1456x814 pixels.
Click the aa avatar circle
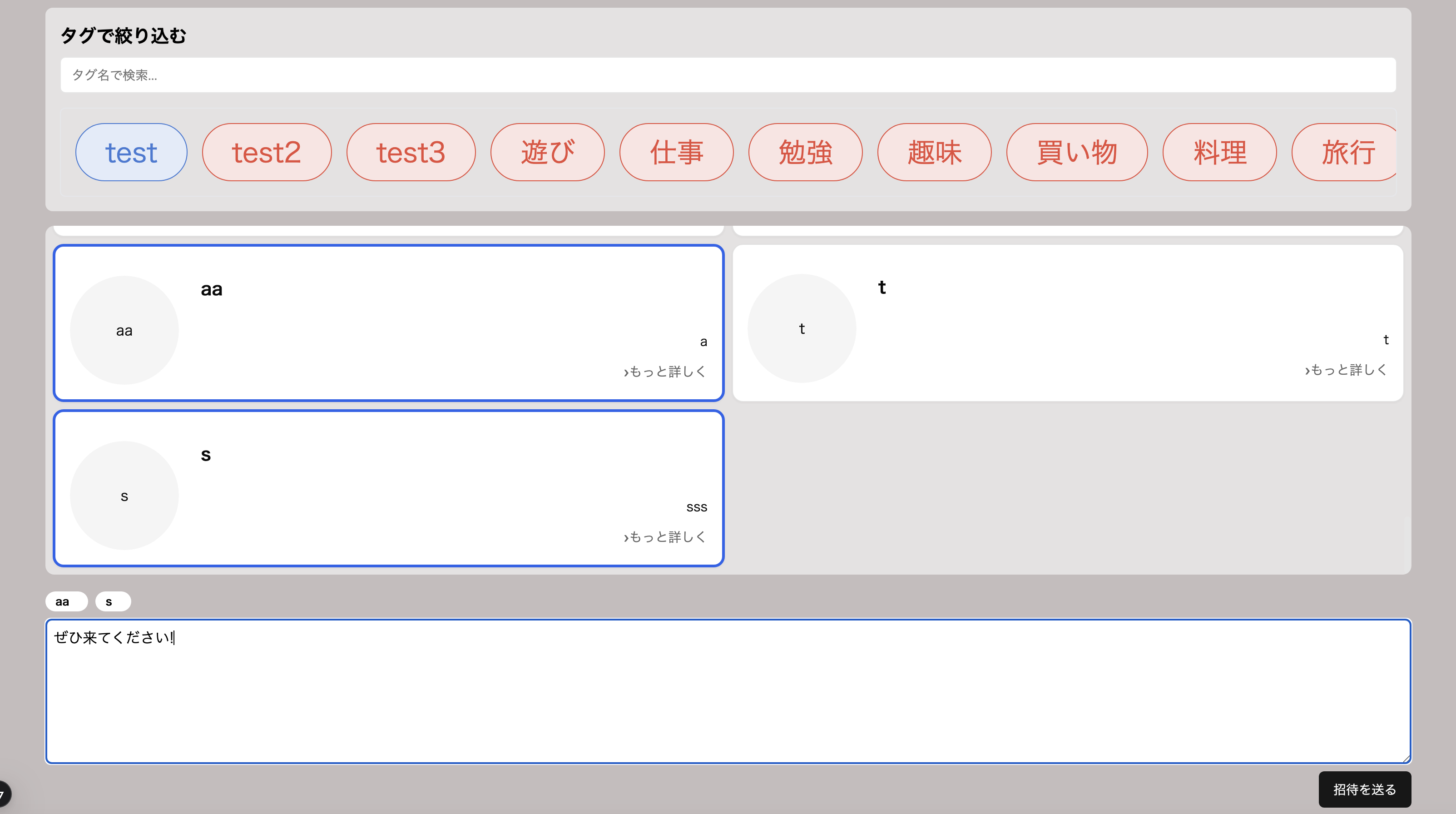(x=124, y=330)
